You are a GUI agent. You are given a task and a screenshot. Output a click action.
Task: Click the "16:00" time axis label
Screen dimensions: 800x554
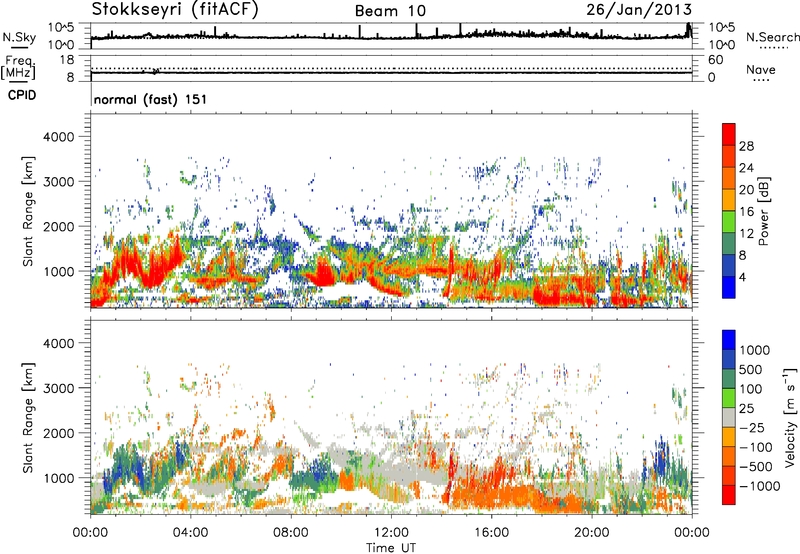pyautogui.click(x=491, y=533)
